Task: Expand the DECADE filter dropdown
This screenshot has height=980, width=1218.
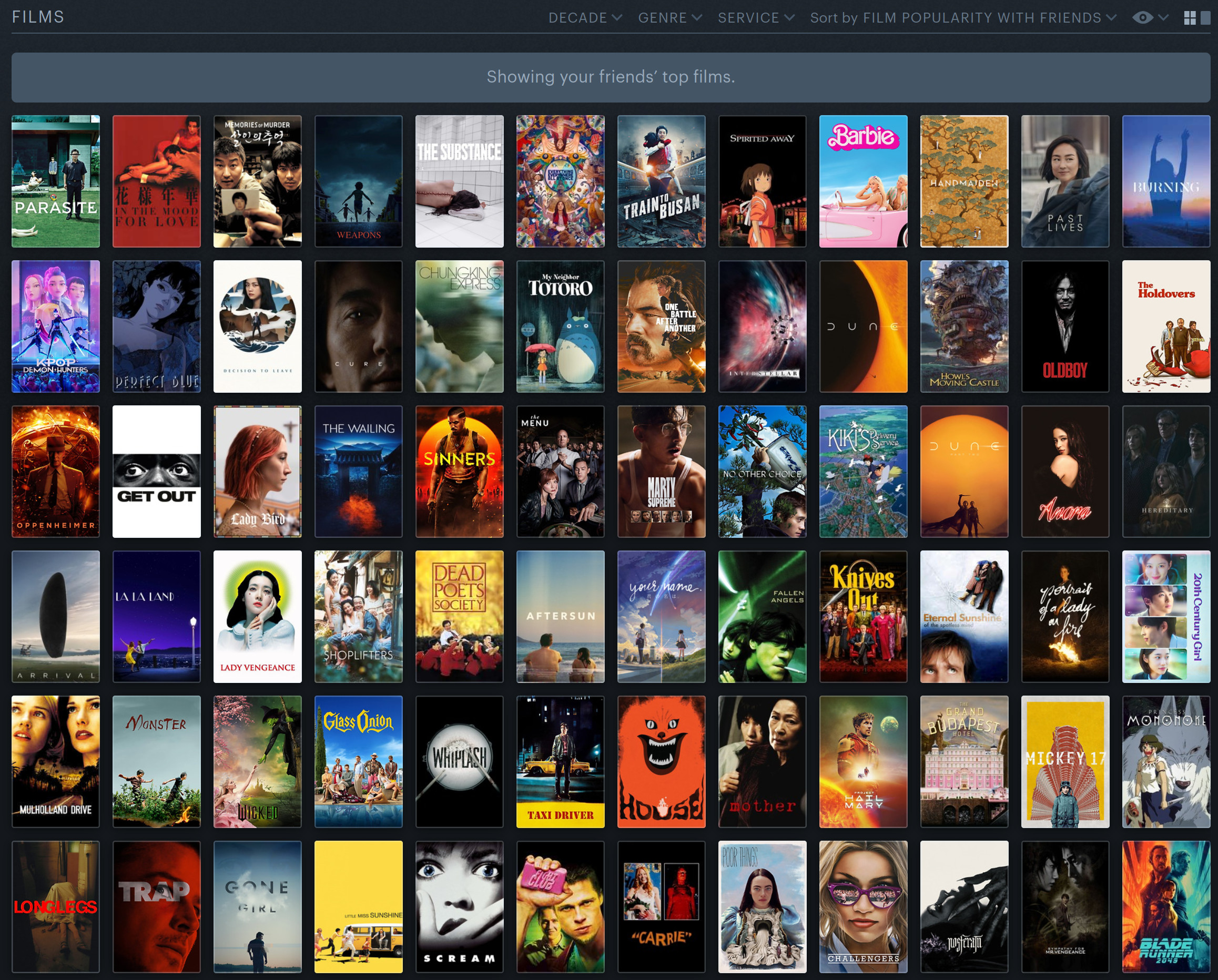Action: (585, 18)
